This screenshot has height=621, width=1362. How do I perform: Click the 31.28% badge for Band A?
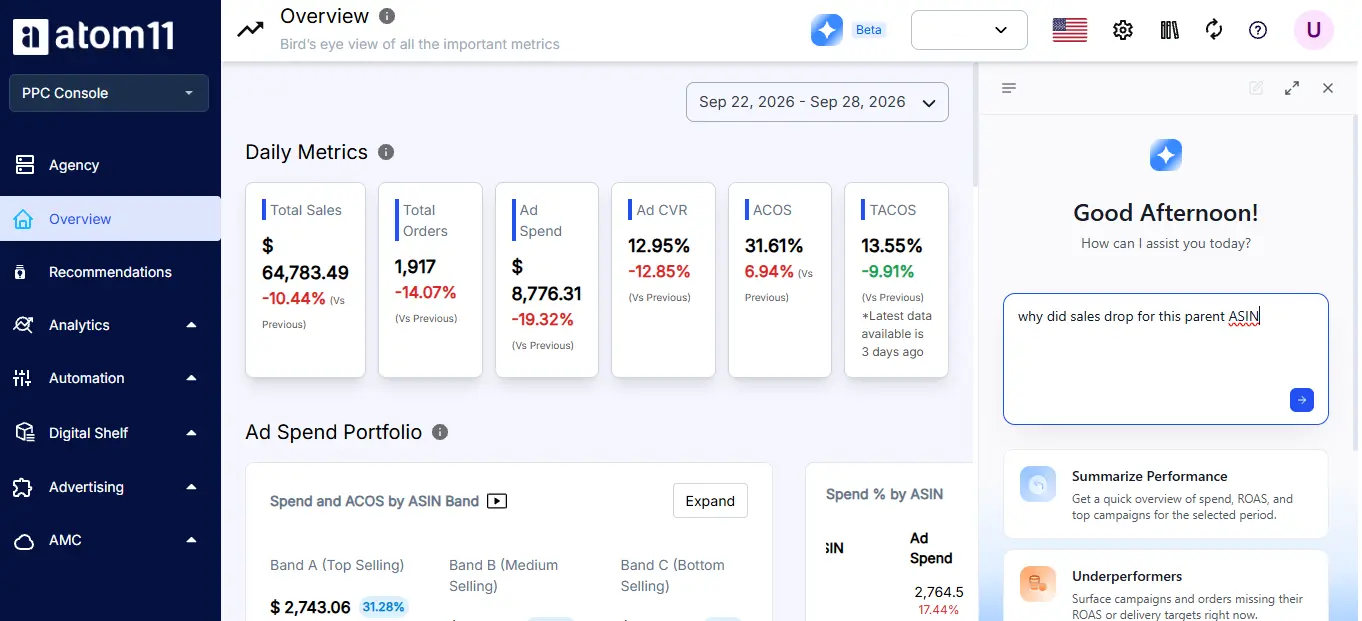(385, 607)
